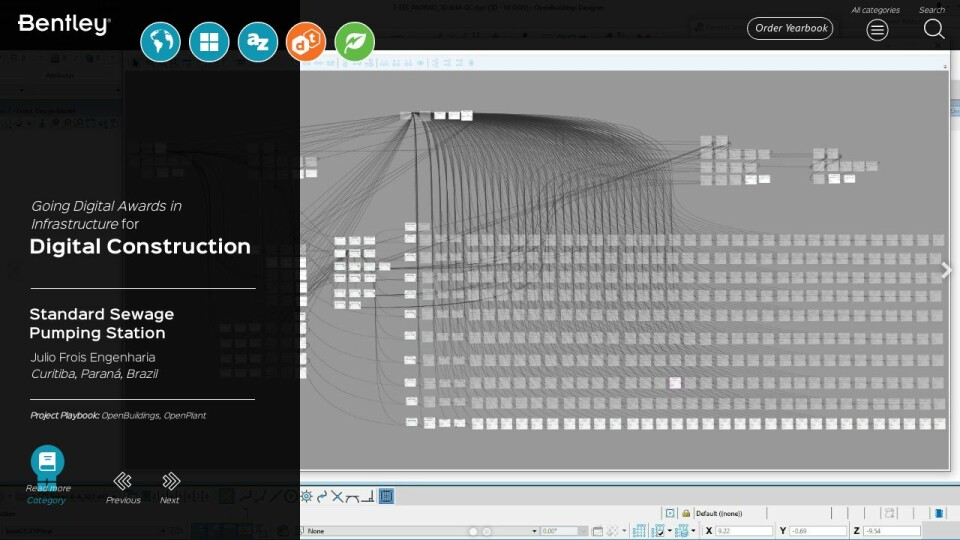This screenshot has width=960, height=540.
Task: Select the pink highlighted node in graph
Action: pos(675,383)
